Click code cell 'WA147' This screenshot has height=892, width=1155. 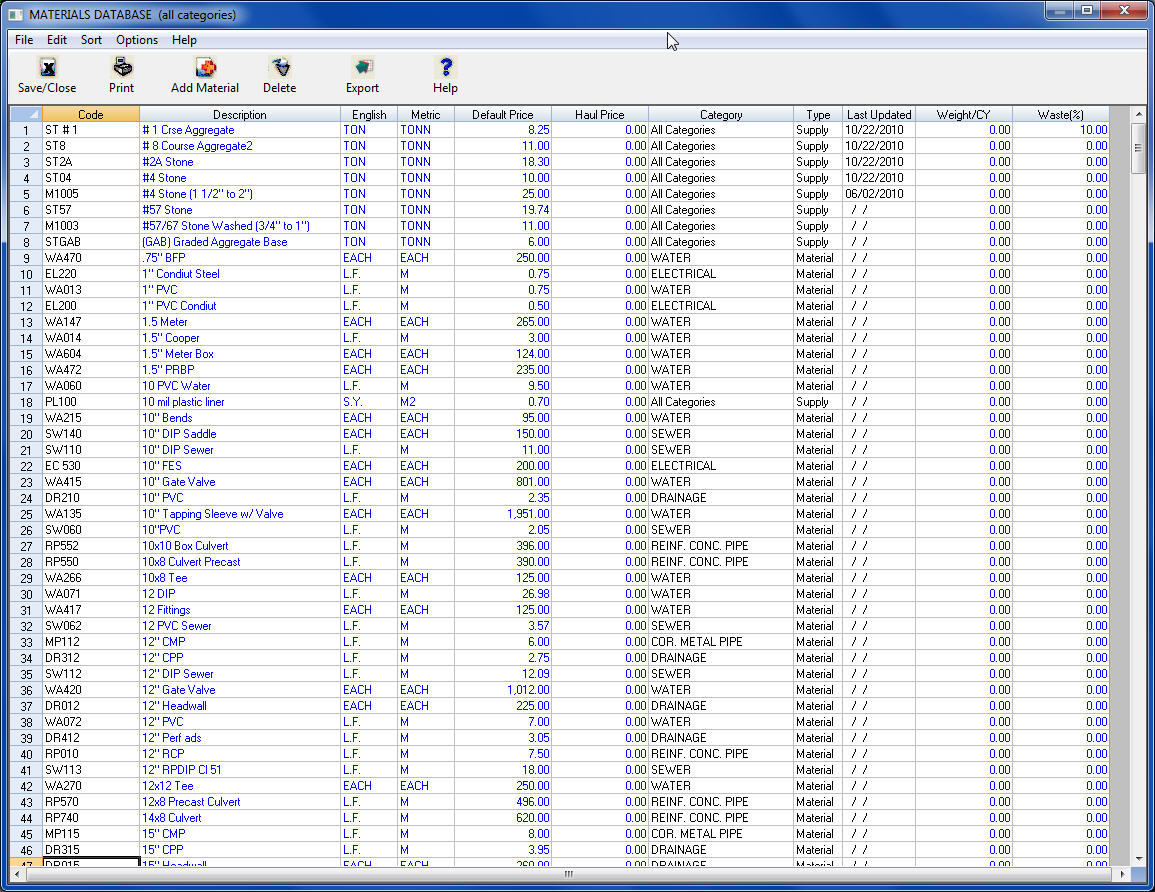[91, 322]
